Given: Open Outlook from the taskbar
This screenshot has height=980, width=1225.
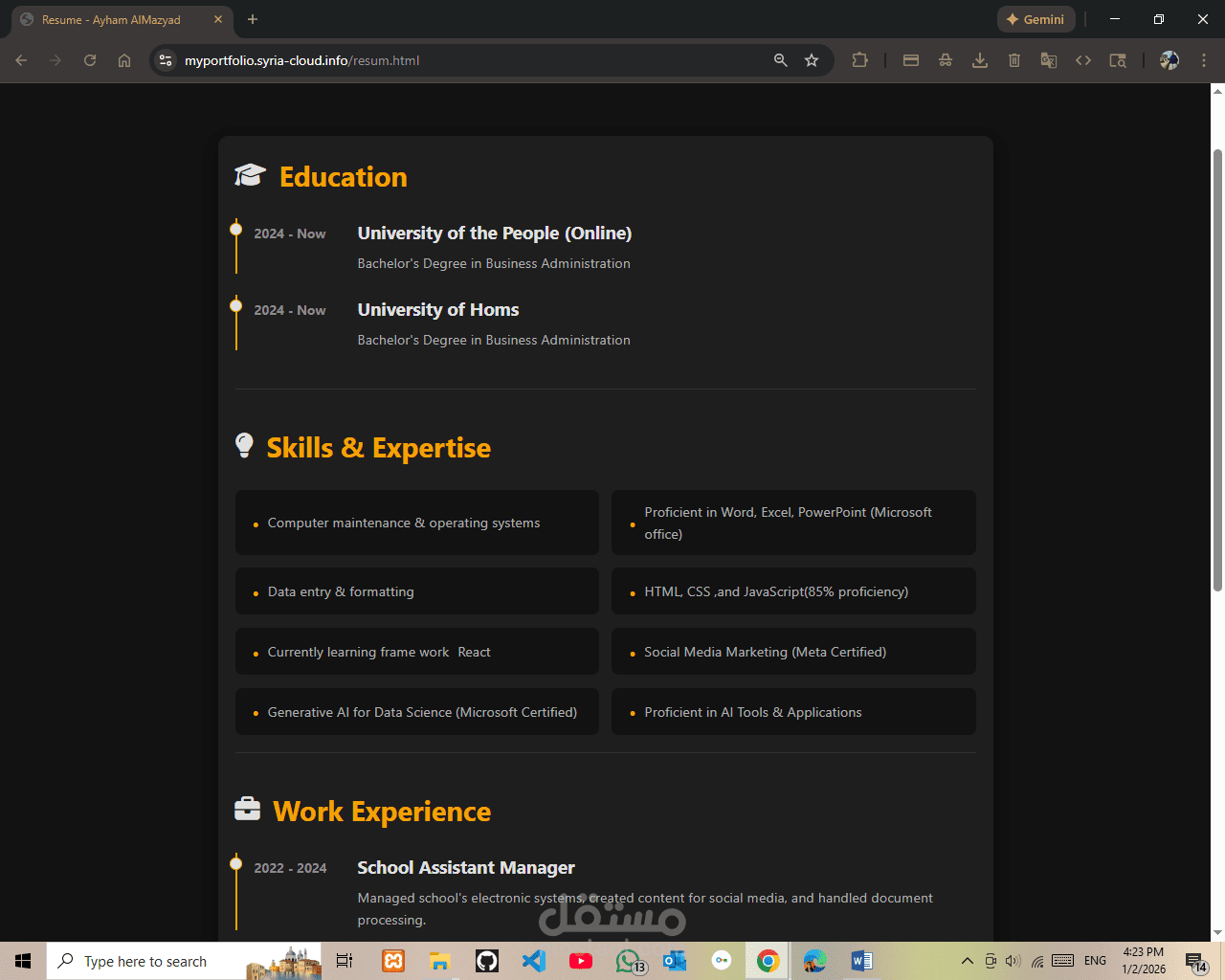Looking at the screenshot, I should pos(675,961).
